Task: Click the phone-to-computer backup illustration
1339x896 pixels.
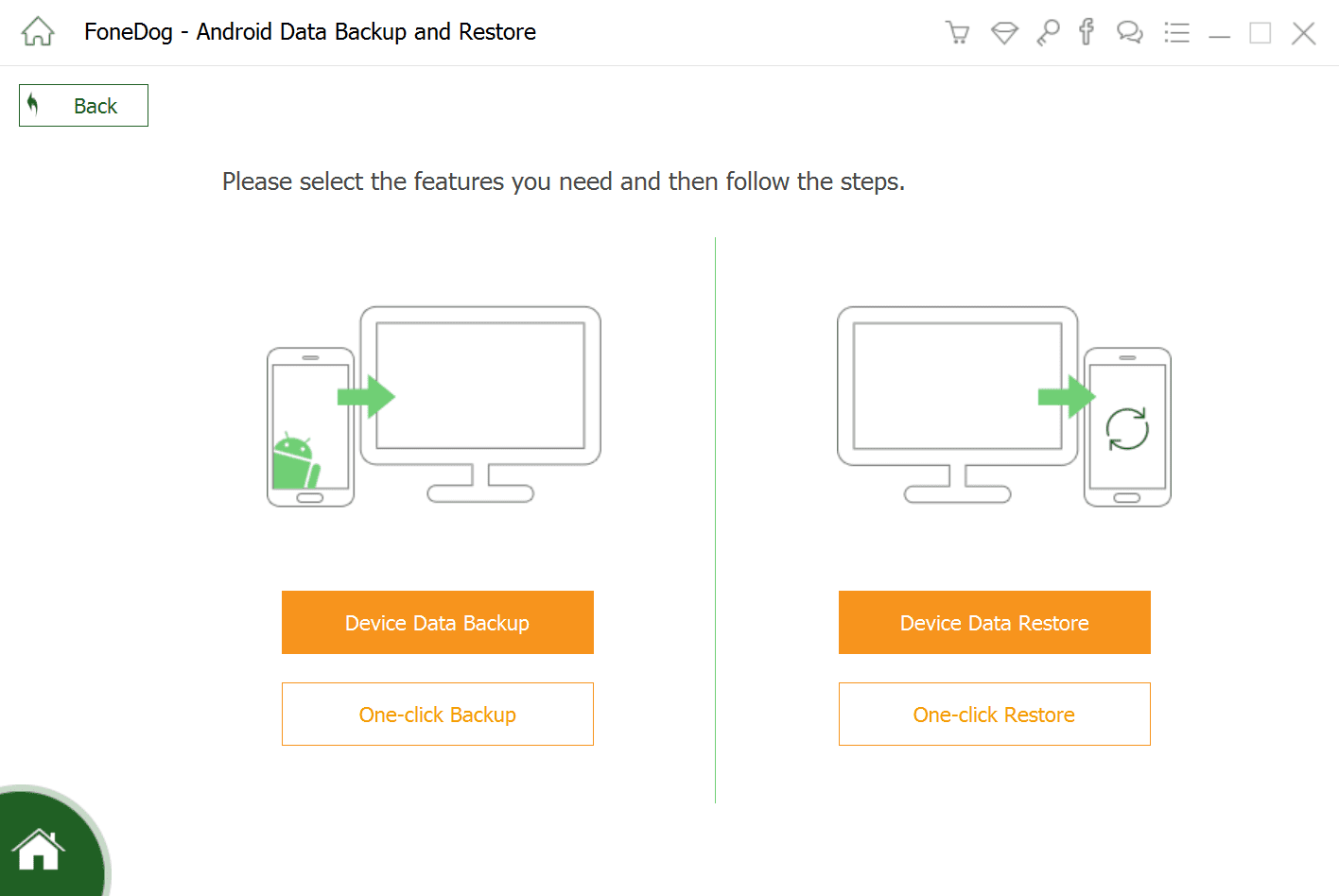Action: coord(434,406)
